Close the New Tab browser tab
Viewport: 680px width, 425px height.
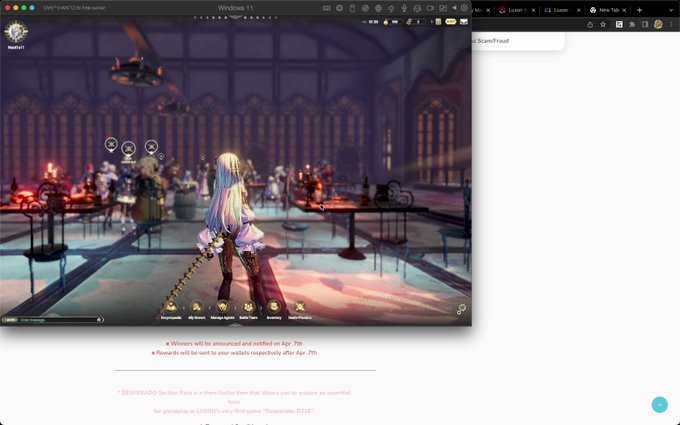pyautogui.click(x=624, y=10)
